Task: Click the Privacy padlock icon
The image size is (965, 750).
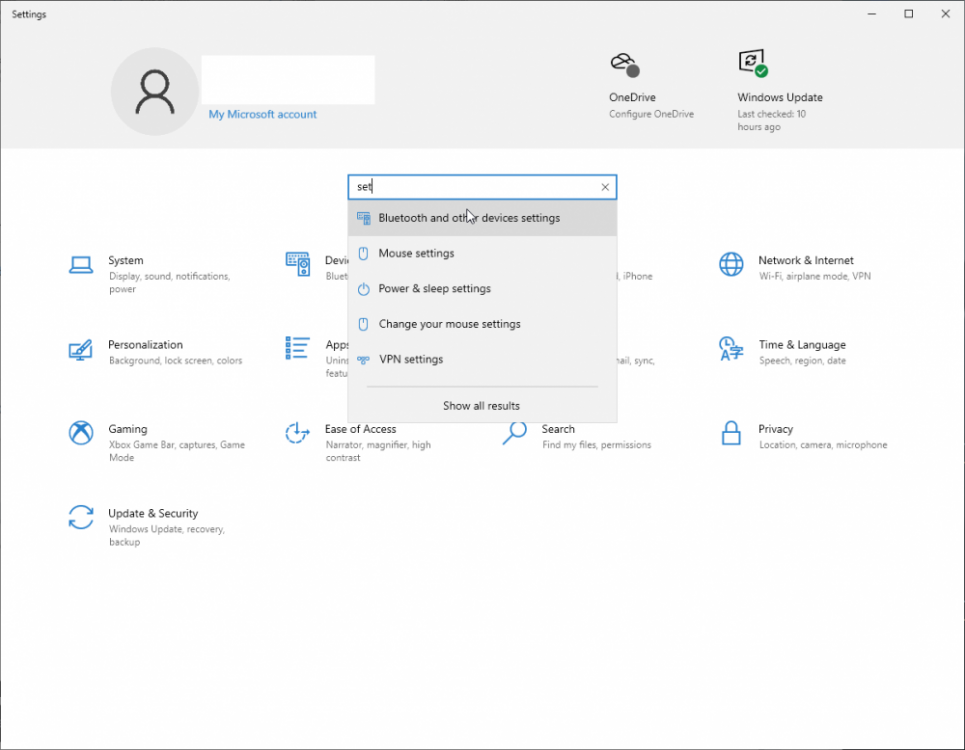Action: (731, 433)
